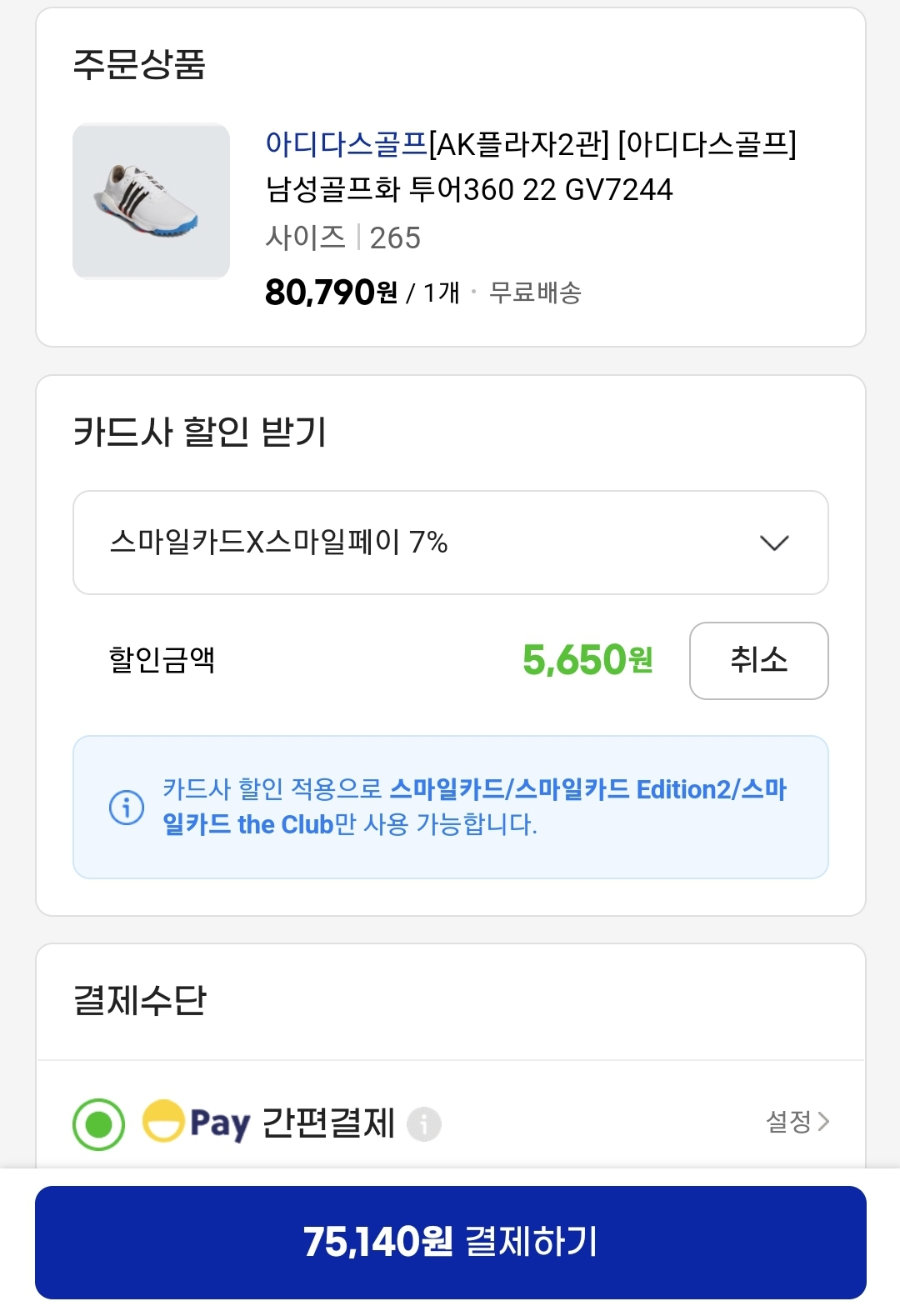Click the chevron arrow on card discount selector
The width and height of the screenshot is (900, 1316).
(774, 543)
